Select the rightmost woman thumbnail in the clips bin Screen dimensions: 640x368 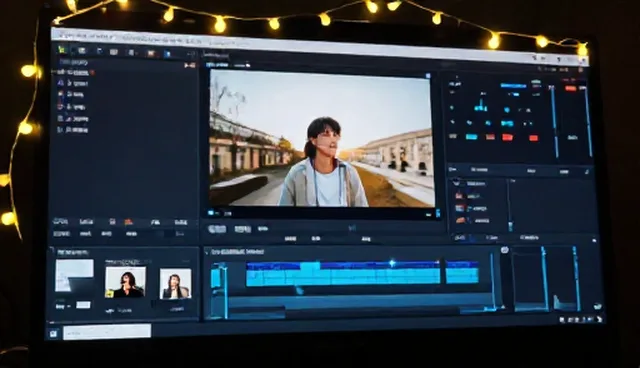click(175, 284)
